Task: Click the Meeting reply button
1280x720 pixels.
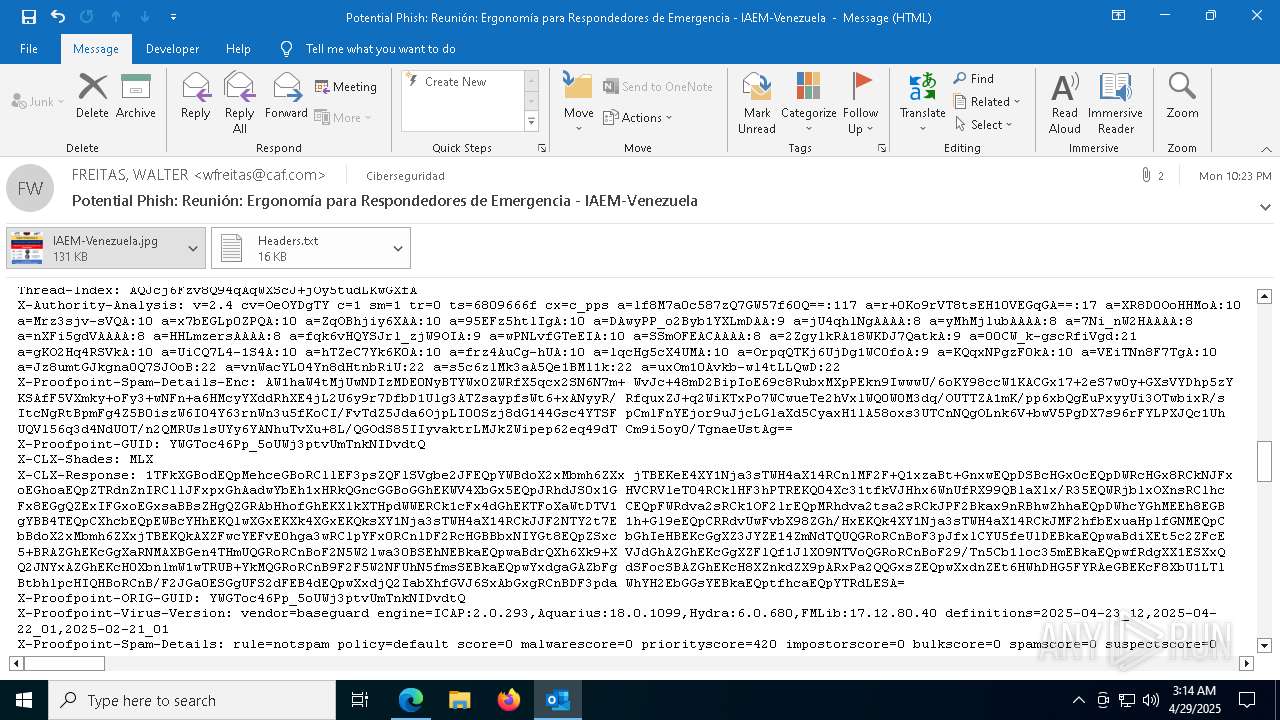Action: 346,87
